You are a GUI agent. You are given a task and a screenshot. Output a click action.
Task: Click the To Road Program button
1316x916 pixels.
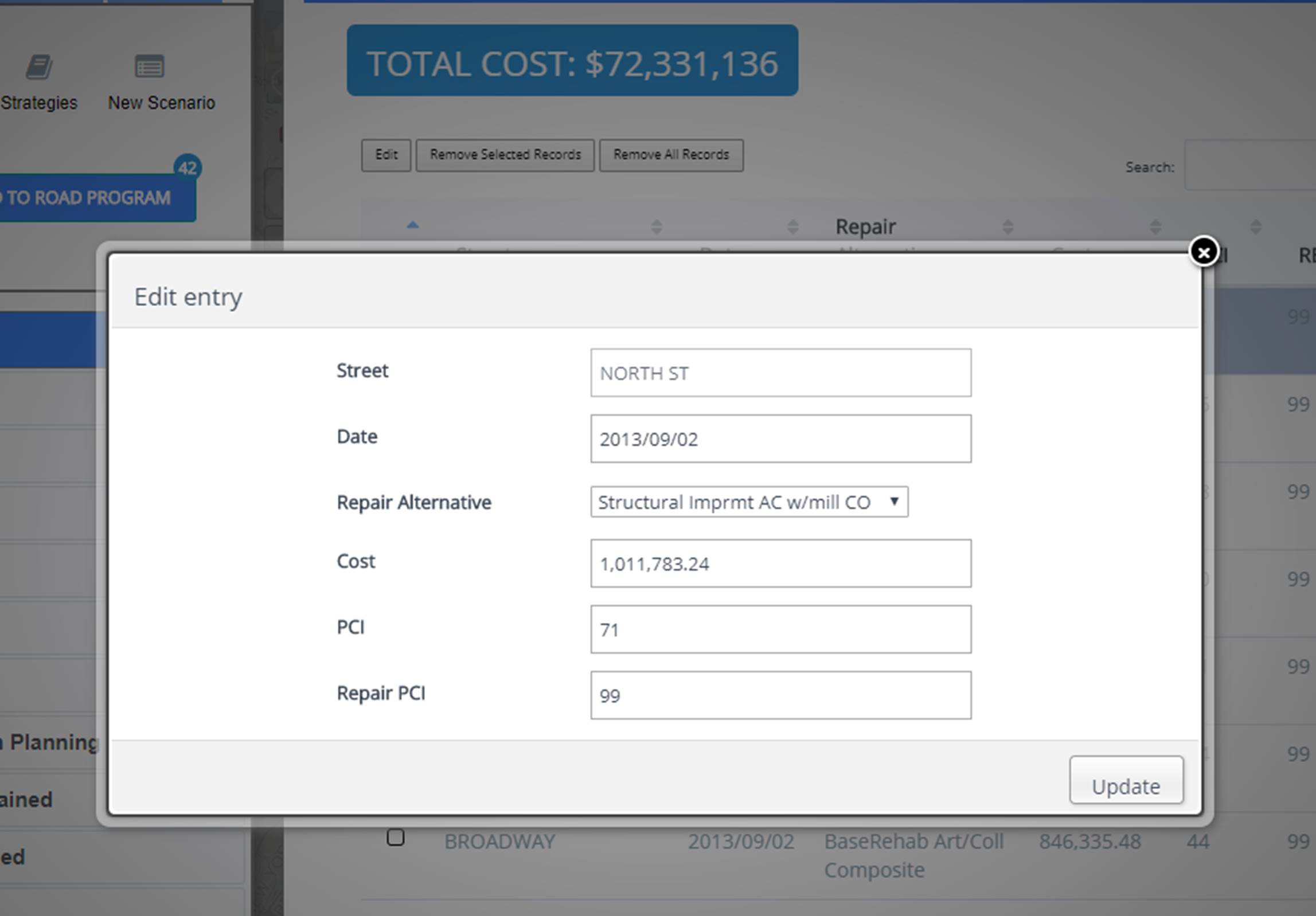point(92,198)
